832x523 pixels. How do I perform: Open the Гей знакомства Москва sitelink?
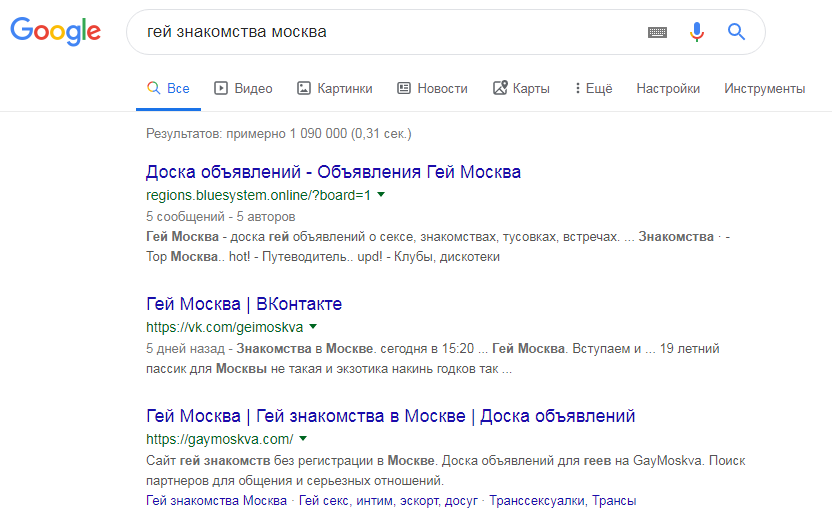click(x=216, y=501)
